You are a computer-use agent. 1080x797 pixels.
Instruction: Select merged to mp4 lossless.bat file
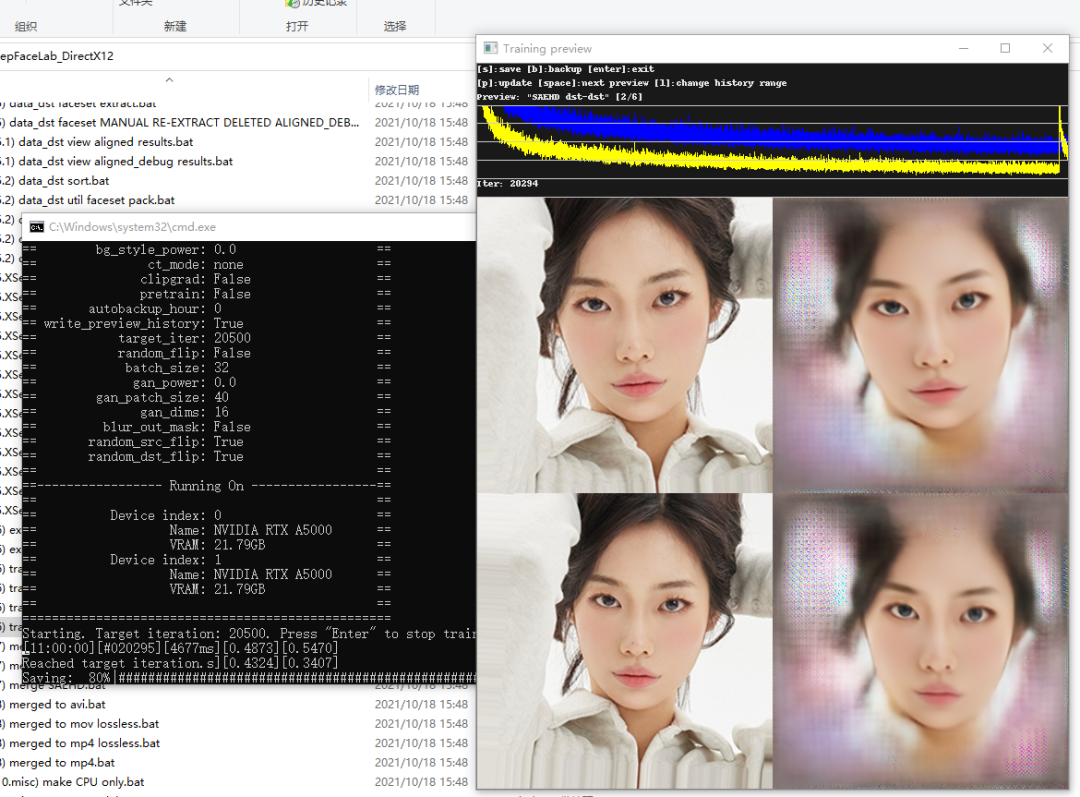(84, 743)
